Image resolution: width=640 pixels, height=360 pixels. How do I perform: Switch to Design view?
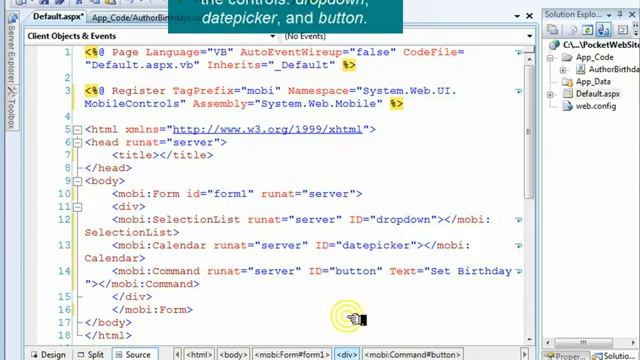coord(48,355)
